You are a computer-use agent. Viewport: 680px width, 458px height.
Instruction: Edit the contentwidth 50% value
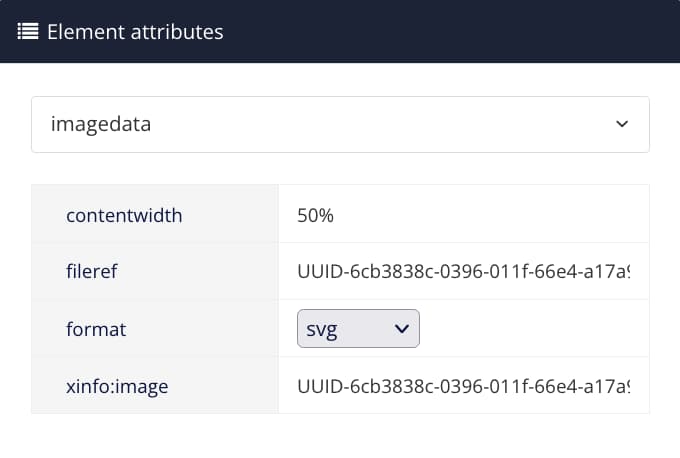pyautogui.click(x=315, y=214)
